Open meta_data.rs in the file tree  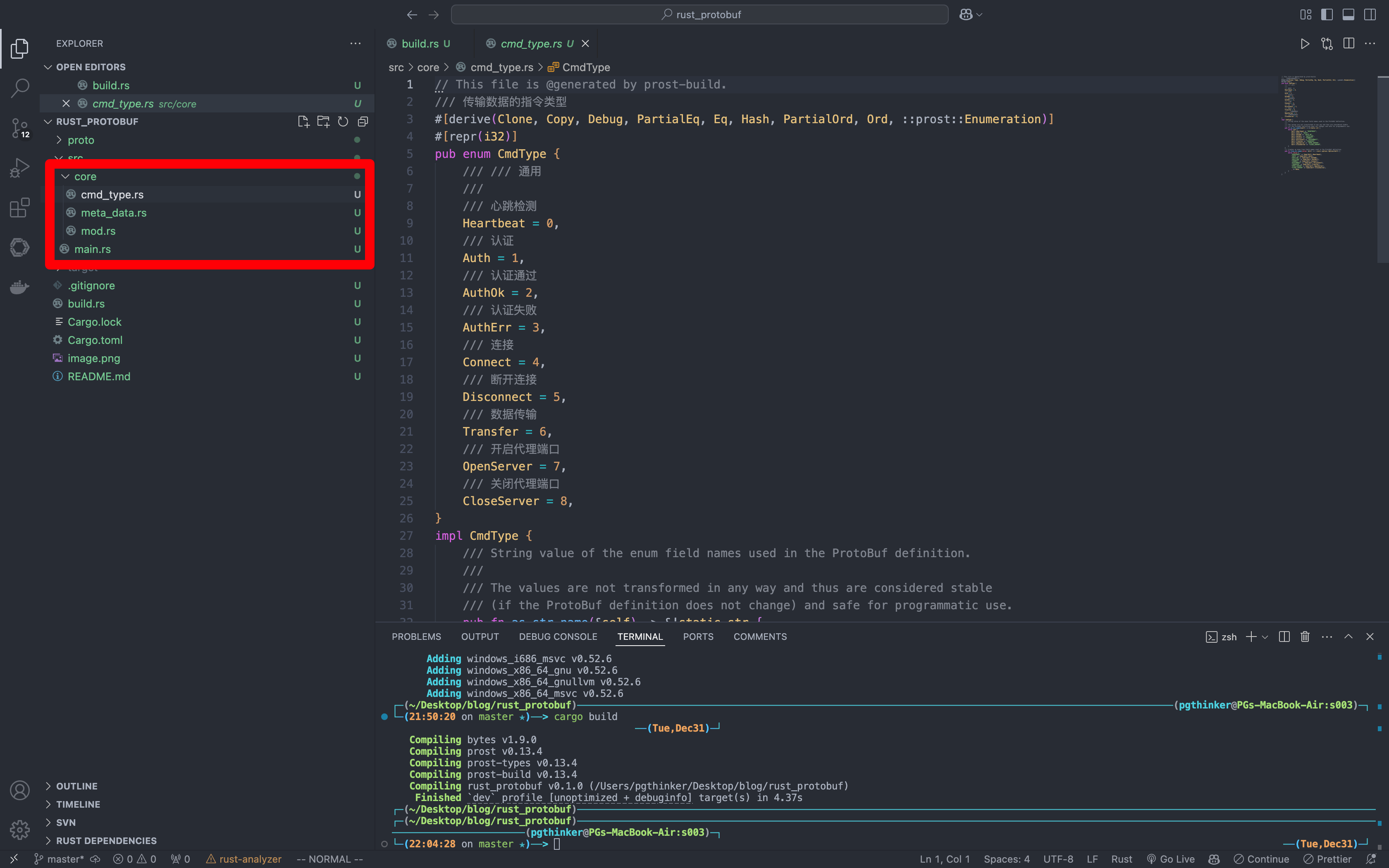click(114, 213)
